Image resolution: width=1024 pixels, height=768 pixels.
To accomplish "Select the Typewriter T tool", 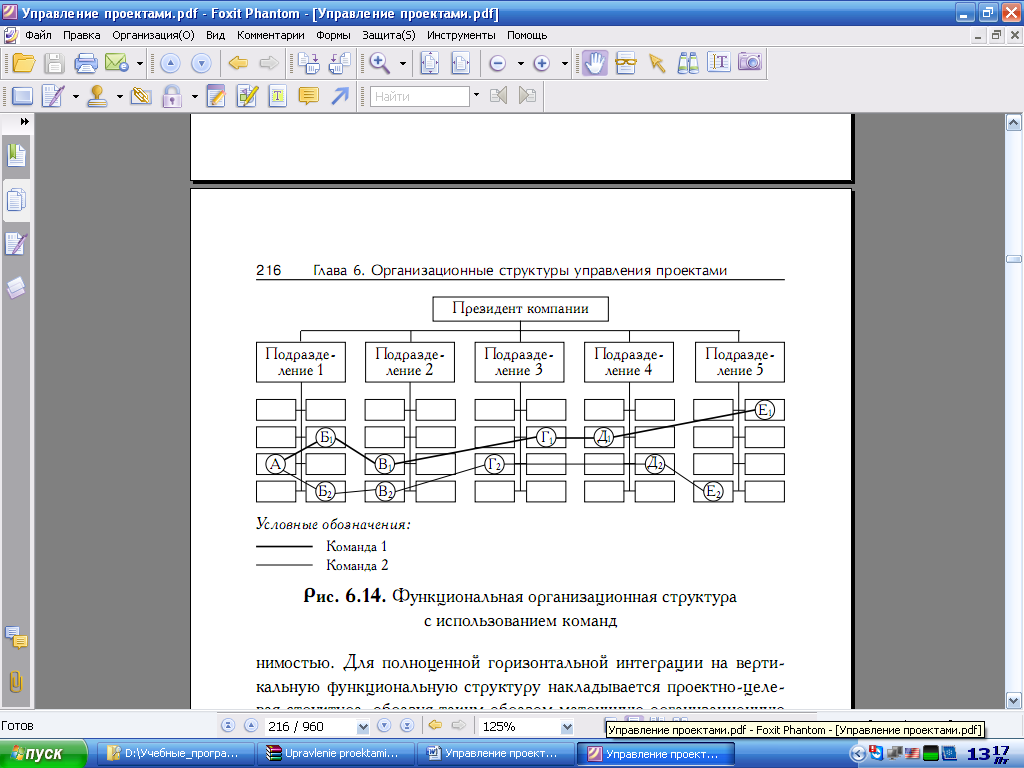I will tap(278, 97).
